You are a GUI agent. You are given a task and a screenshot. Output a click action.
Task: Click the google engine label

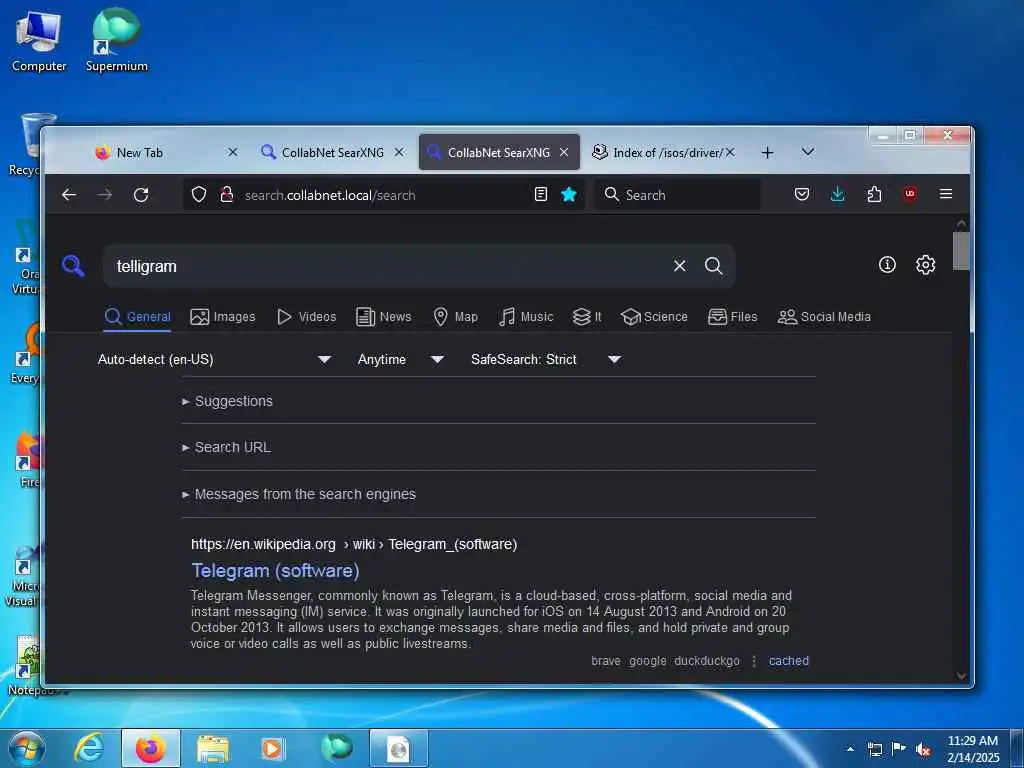(648, 661)
